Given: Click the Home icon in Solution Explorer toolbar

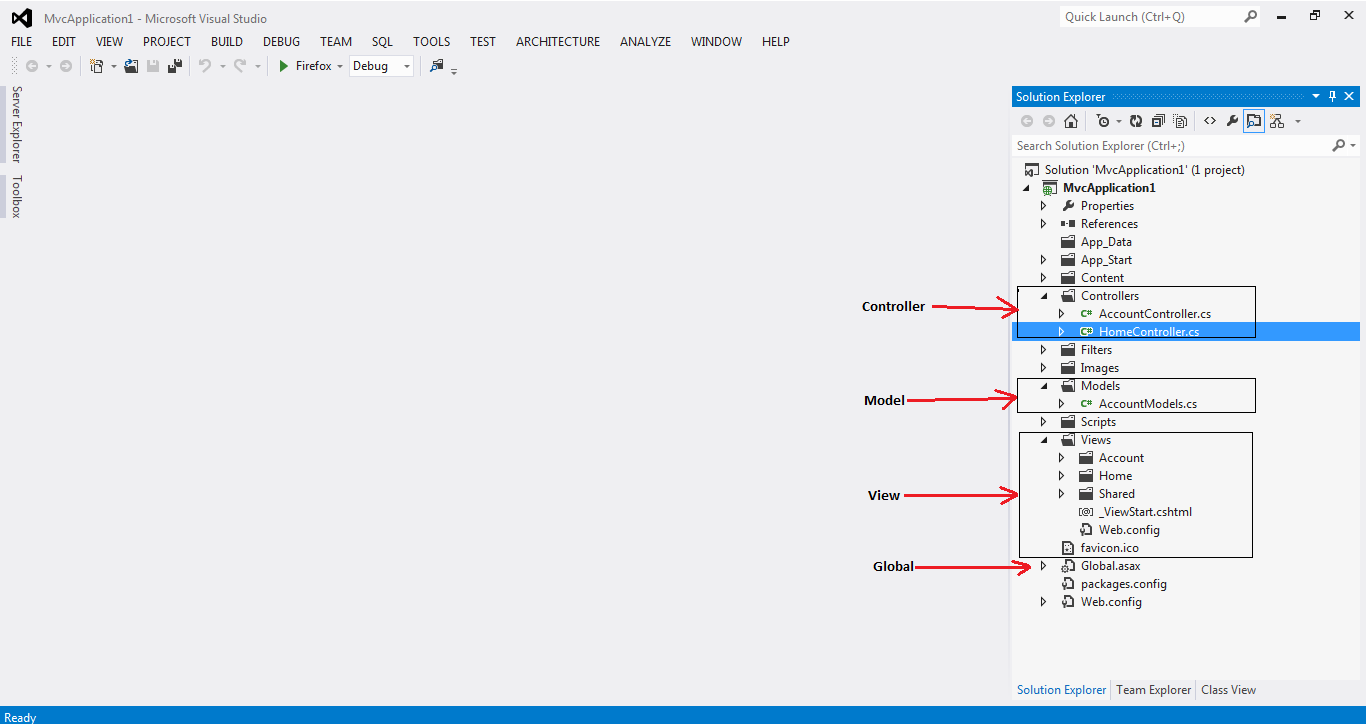Looking at the screenshot, I should click(1071, 120).
